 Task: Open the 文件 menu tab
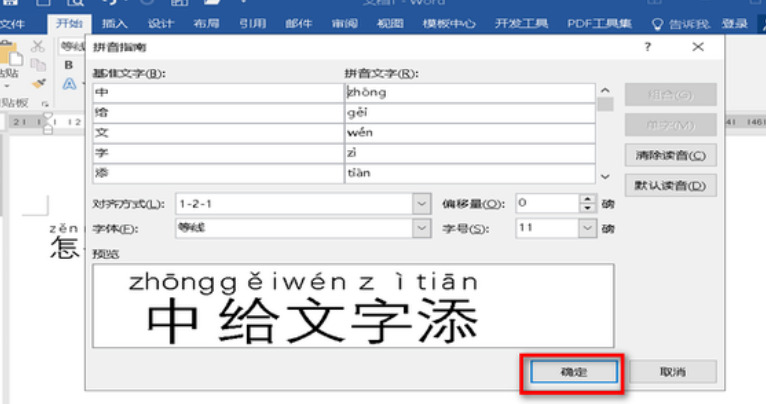(x=13, y=24)
